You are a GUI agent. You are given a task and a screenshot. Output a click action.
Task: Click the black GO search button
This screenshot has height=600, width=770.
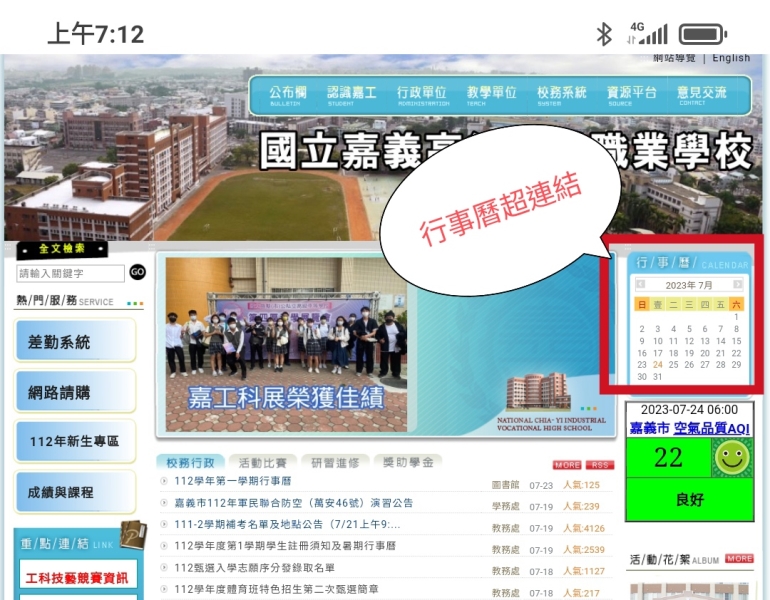point(138,272)
